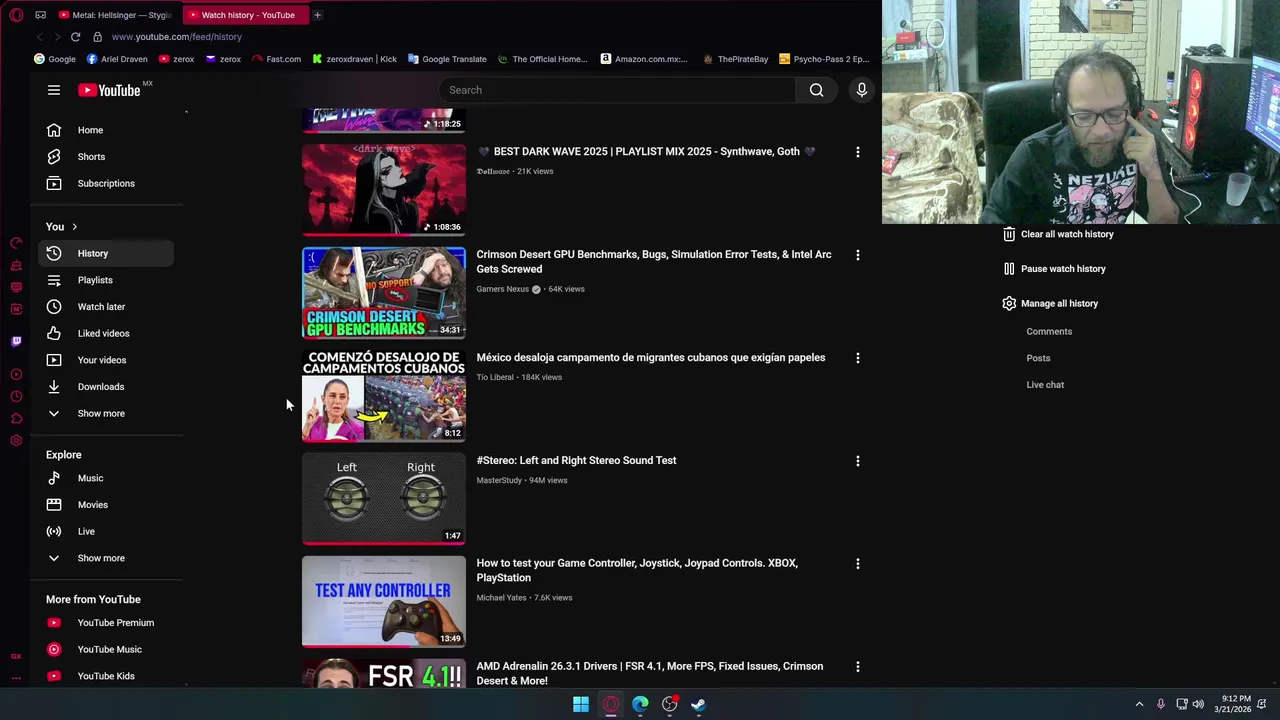The image size is (1280, 720).
Task: Open Your videos in sidebar
Action: point(106,360)
